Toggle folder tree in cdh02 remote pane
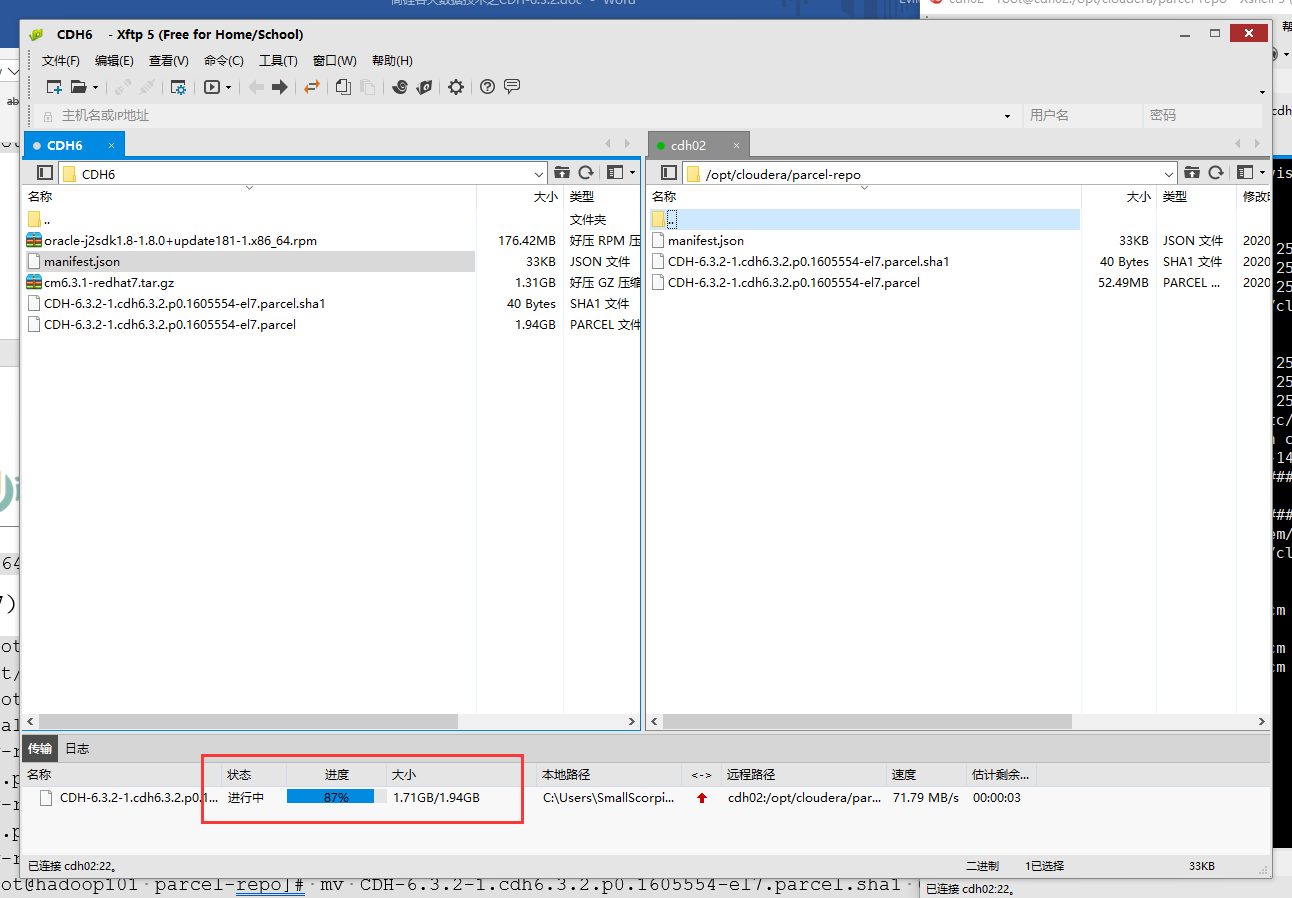 click(669, 173)
